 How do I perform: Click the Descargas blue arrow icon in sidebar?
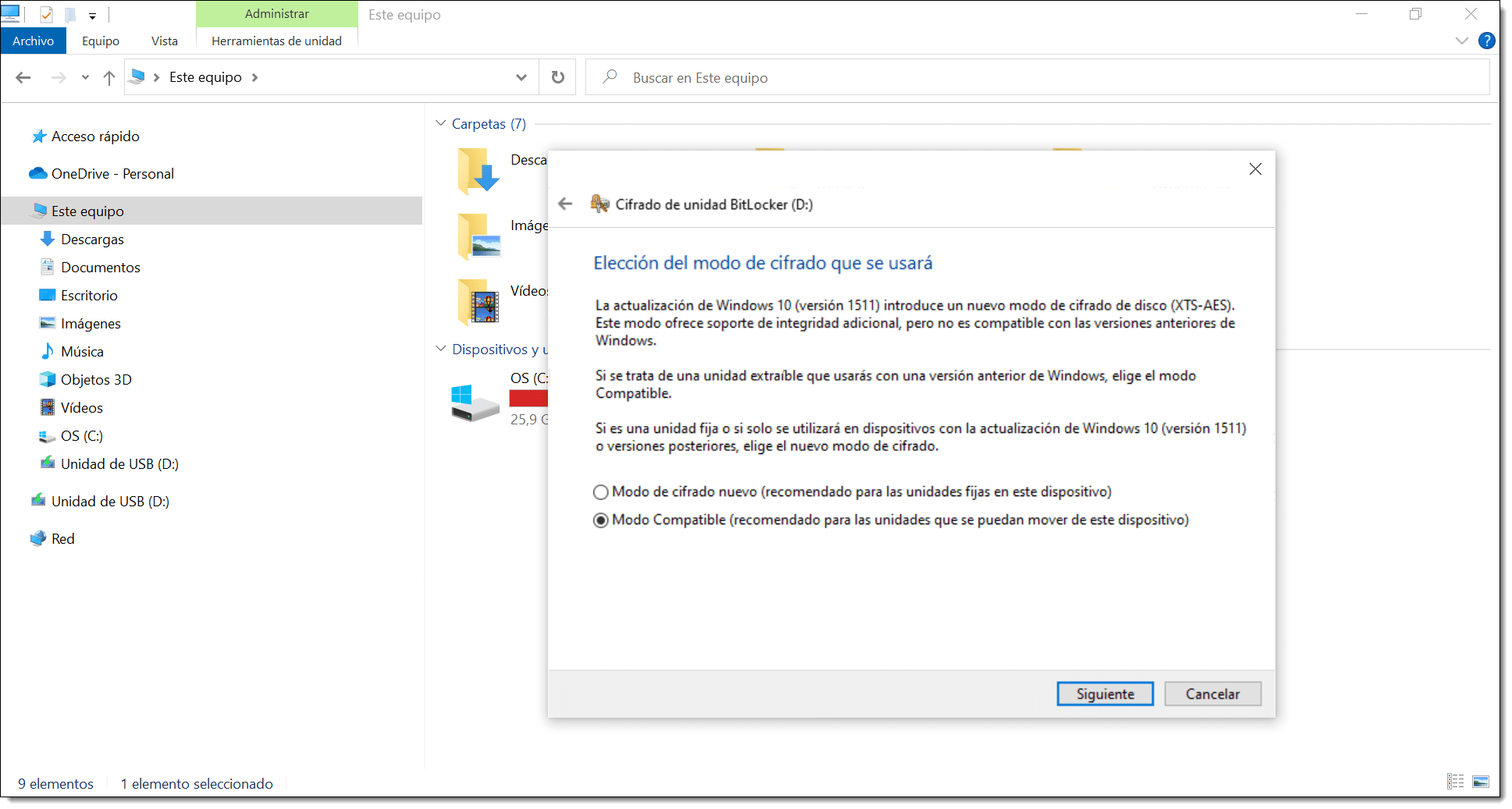point(47,239)
